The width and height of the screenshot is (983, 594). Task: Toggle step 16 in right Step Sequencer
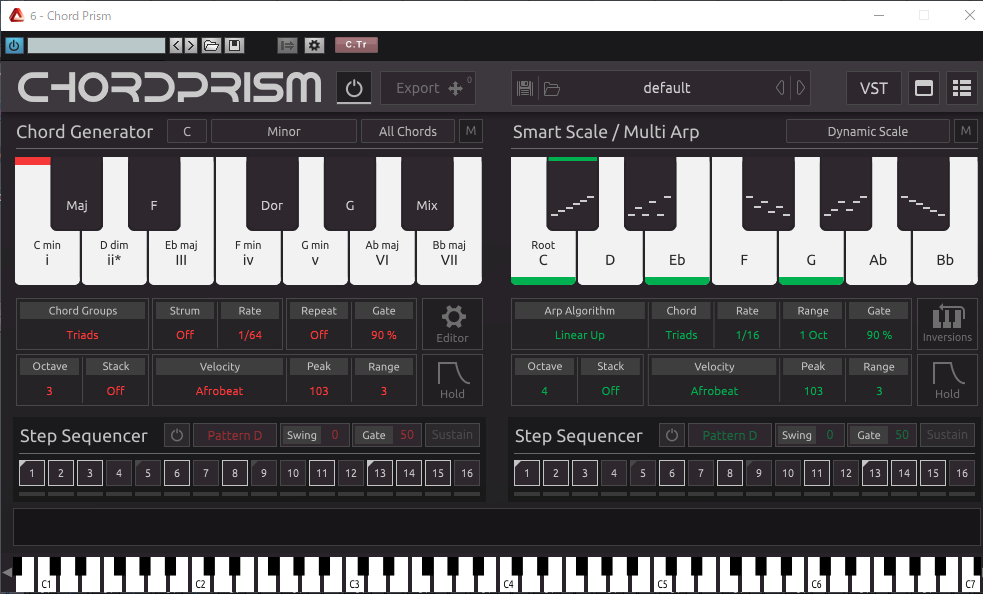pos(962,473)
